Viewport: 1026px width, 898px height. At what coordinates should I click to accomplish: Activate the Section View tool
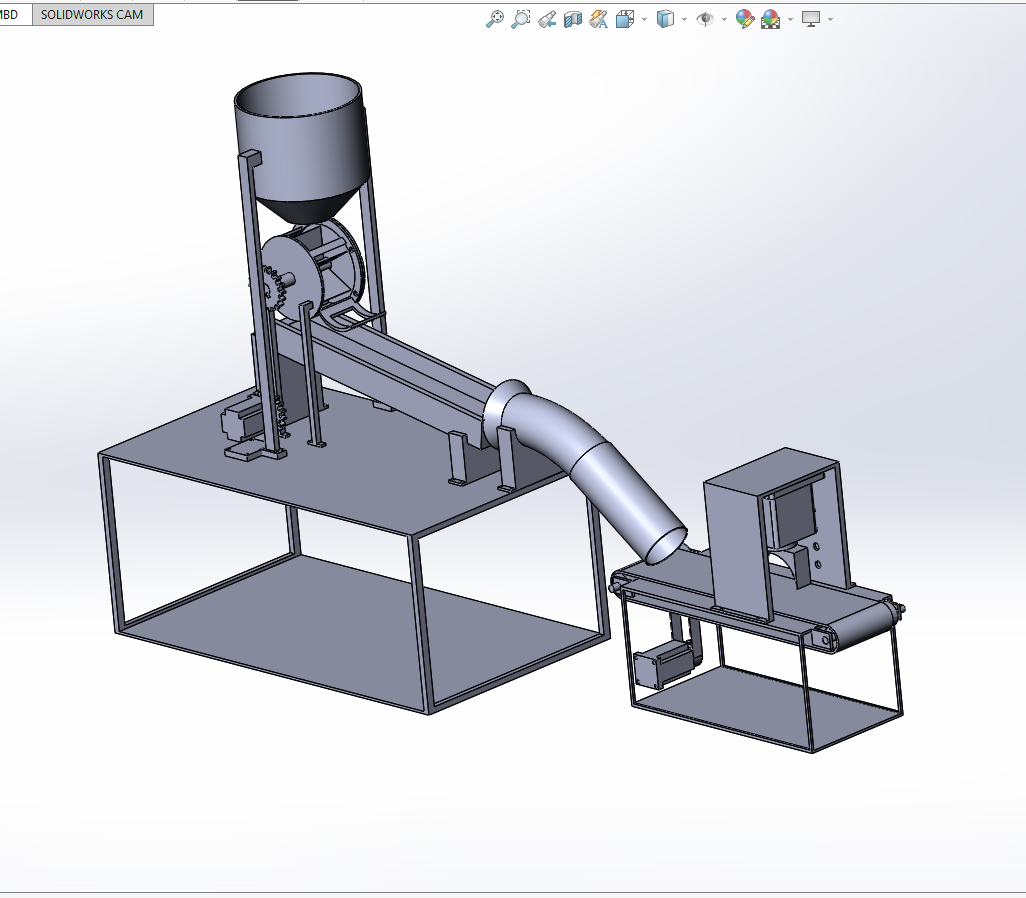pyautogui.click(x=573, y=20)
